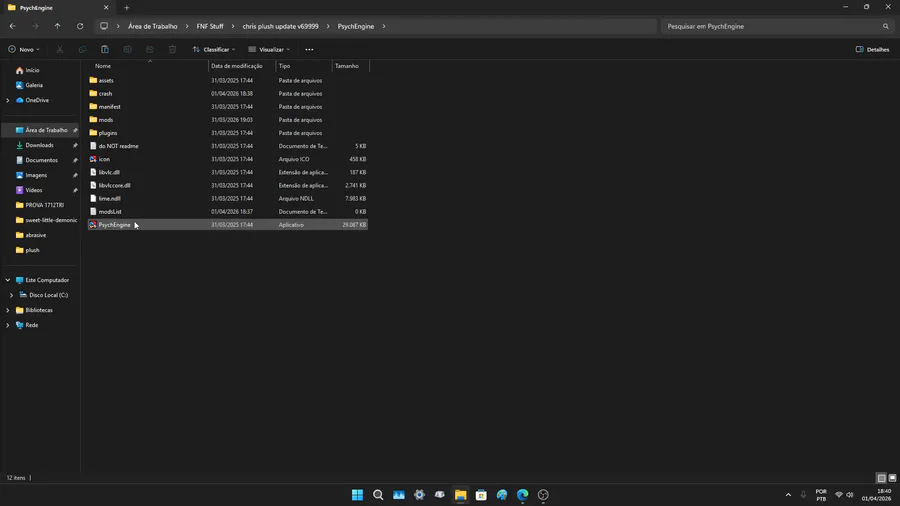Switch to large thumbnails view icon
900x506 pixels.
click(893, 478)
